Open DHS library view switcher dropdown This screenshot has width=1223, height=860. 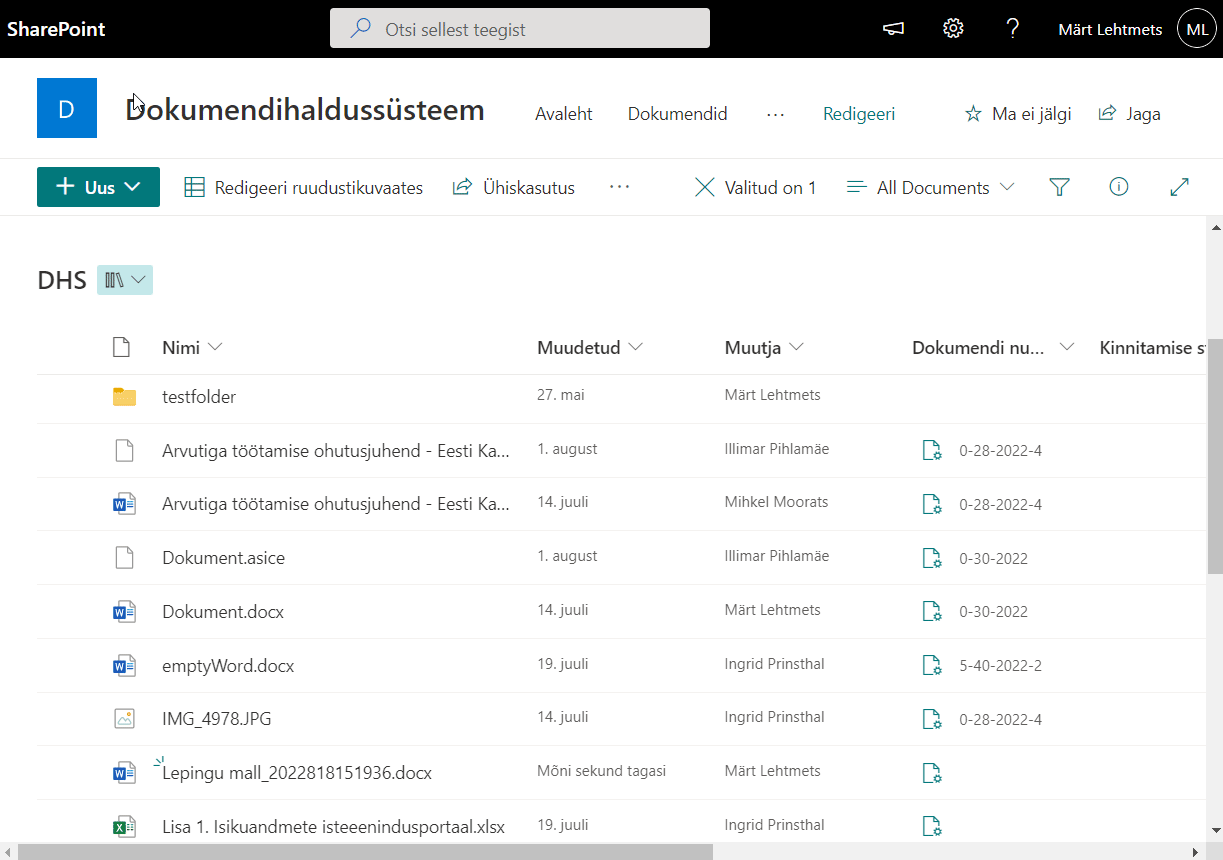[125, 281]
